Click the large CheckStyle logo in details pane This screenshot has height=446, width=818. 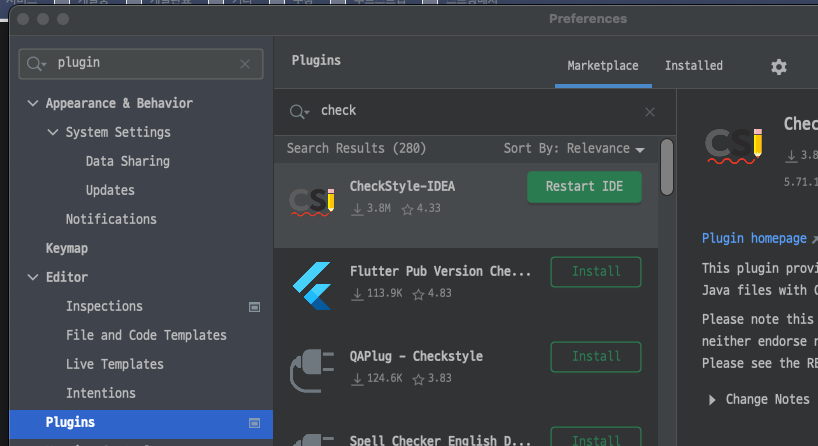(733, 146)
